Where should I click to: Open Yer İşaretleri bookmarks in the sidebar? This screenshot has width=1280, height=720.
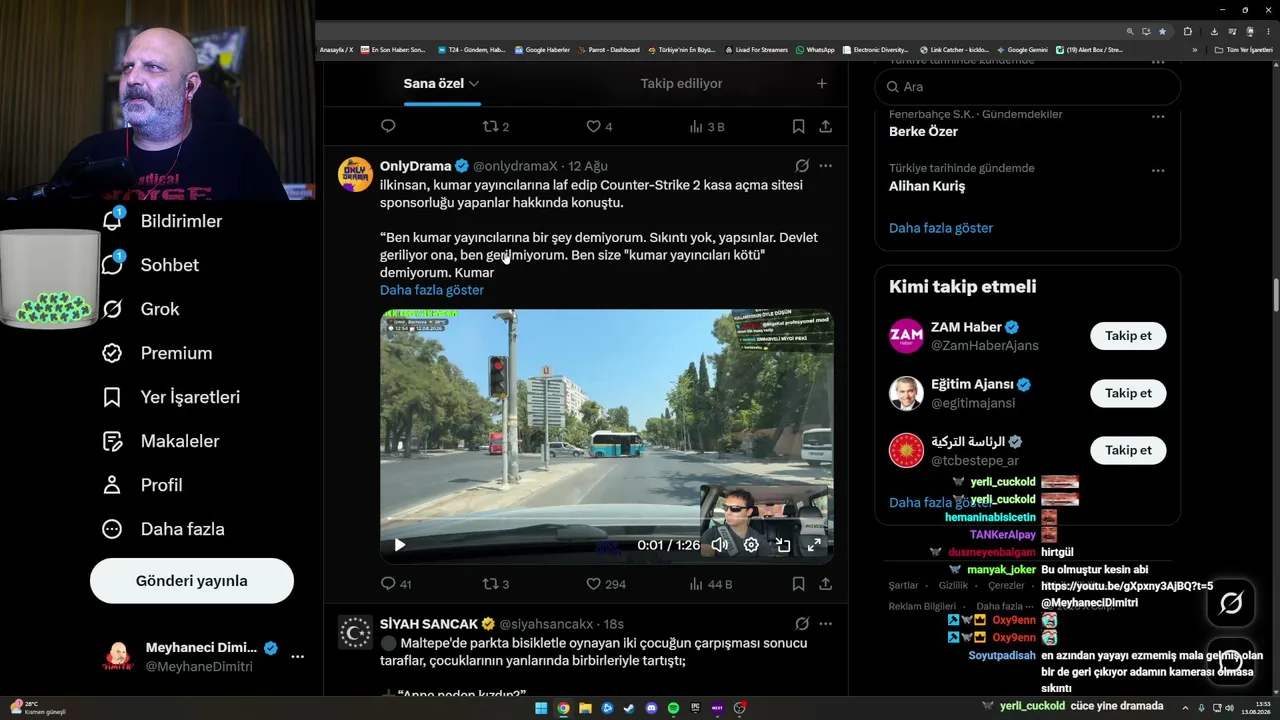[x=171, y=397]
